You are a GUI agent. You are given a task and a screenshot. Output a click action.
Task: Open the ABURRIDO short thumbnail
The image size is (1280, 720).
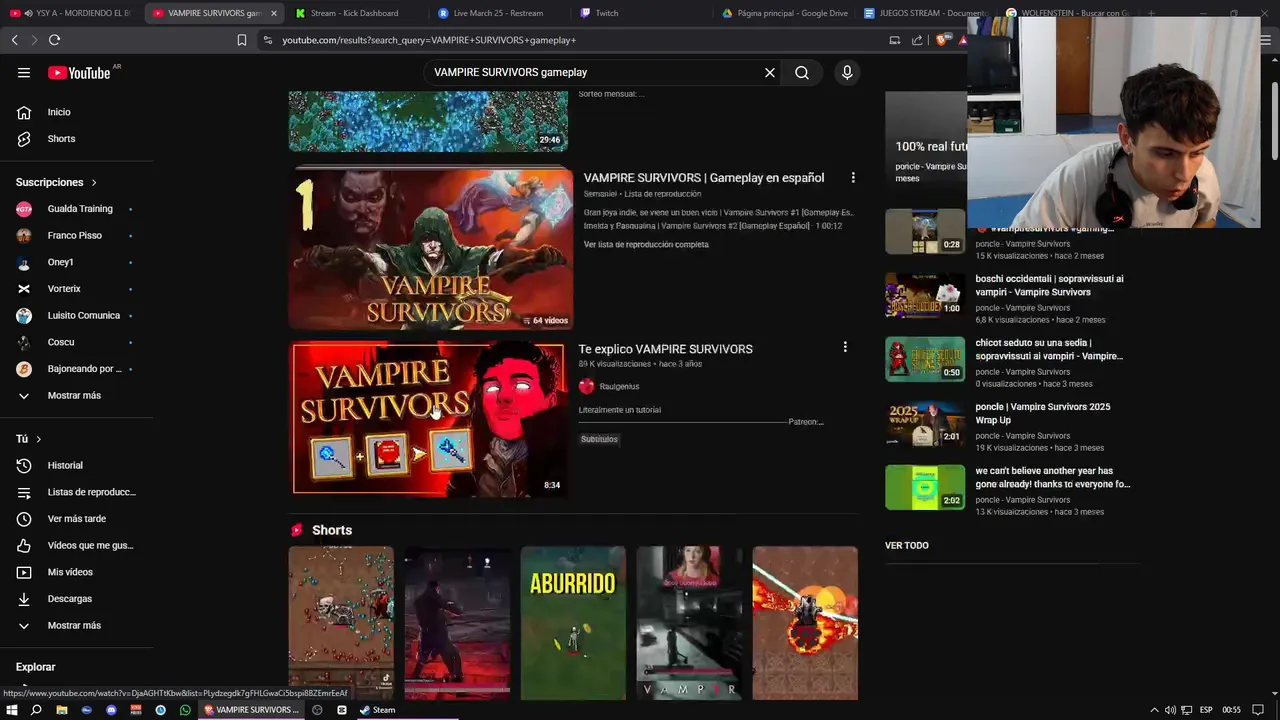(x=573, y=622)
